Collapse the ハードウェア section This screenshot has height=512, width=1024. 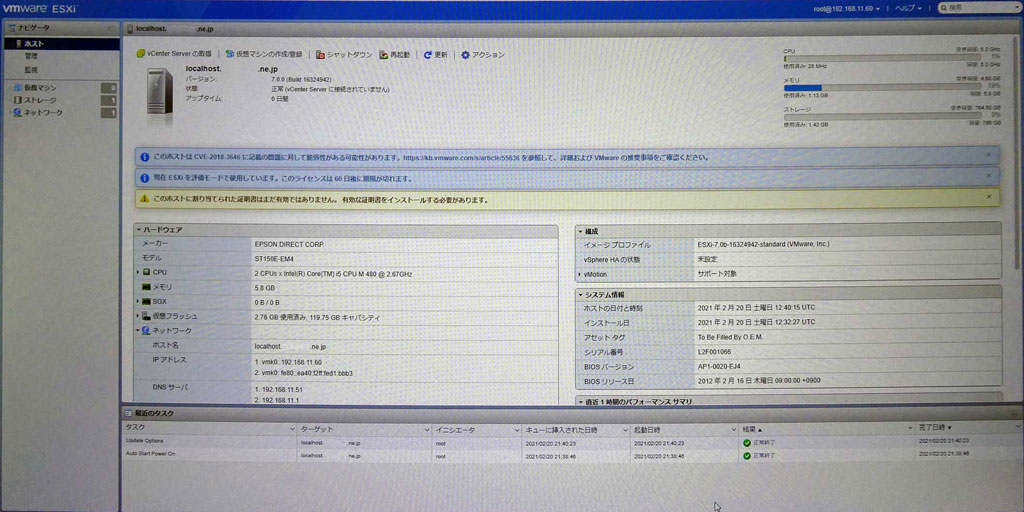[x=138, y=231]
